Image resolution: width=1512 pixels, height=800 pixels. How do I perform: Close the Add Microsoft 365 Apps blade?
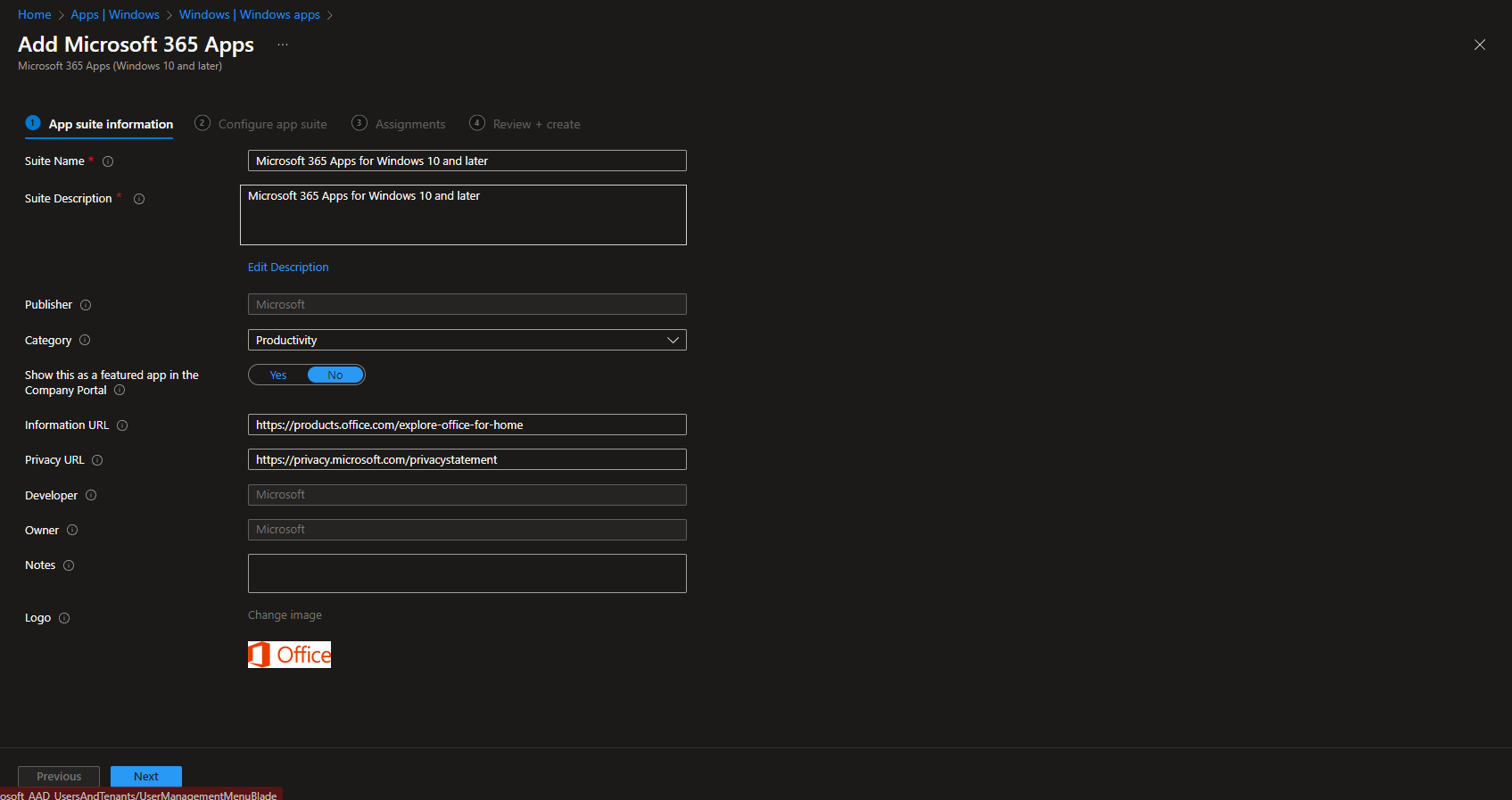click(1480, 45)
